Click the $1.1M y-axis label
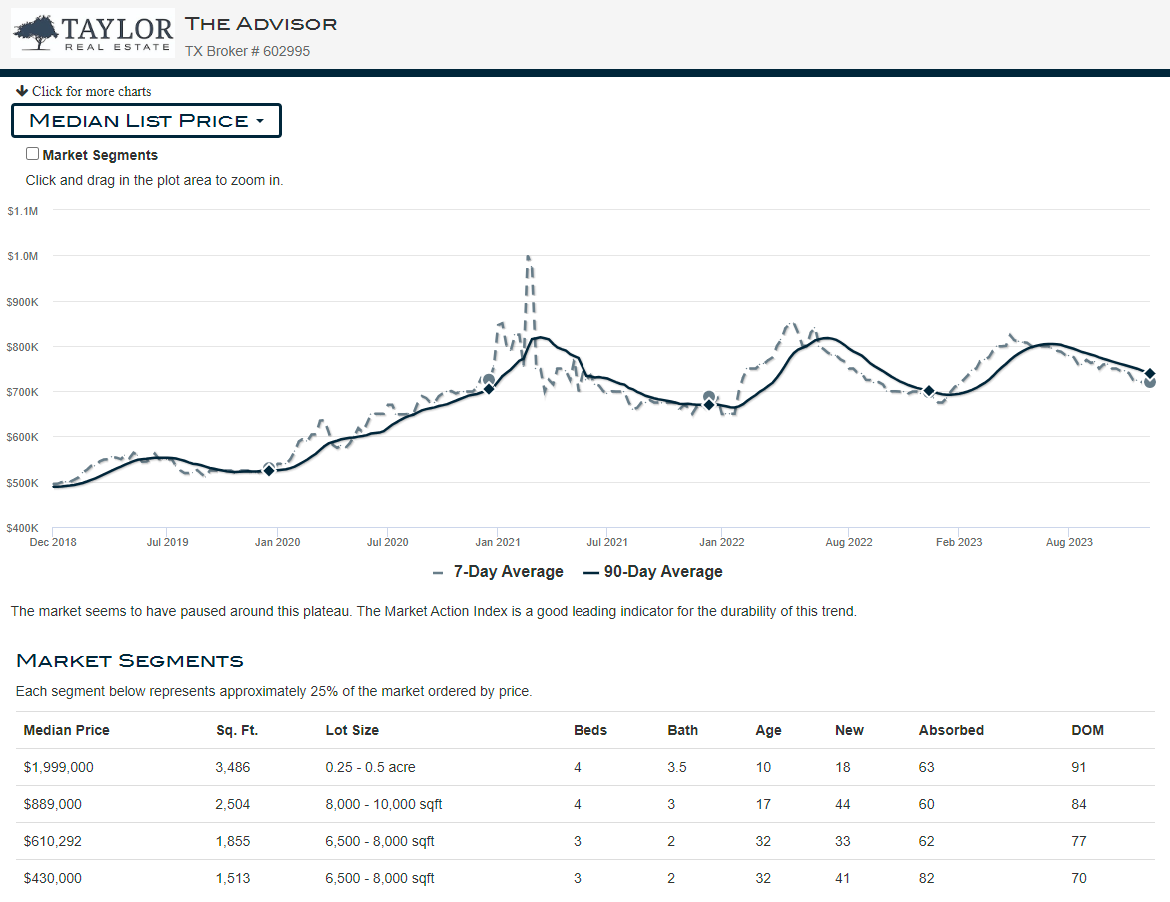 click(x=22, y=211)
